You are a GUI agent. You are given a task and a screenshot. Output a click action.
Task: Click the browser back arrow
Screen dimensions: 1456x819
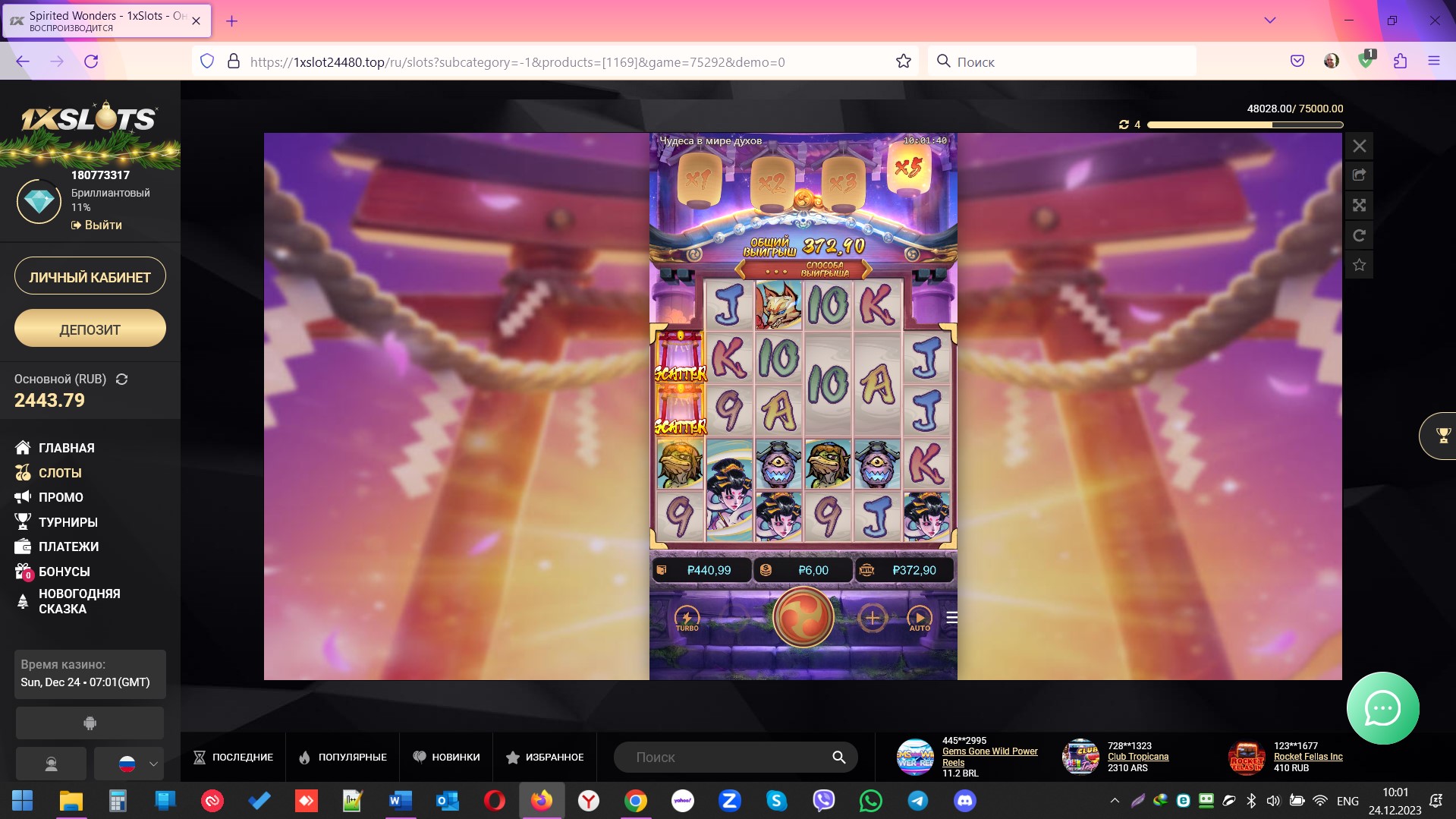(23, 61)
